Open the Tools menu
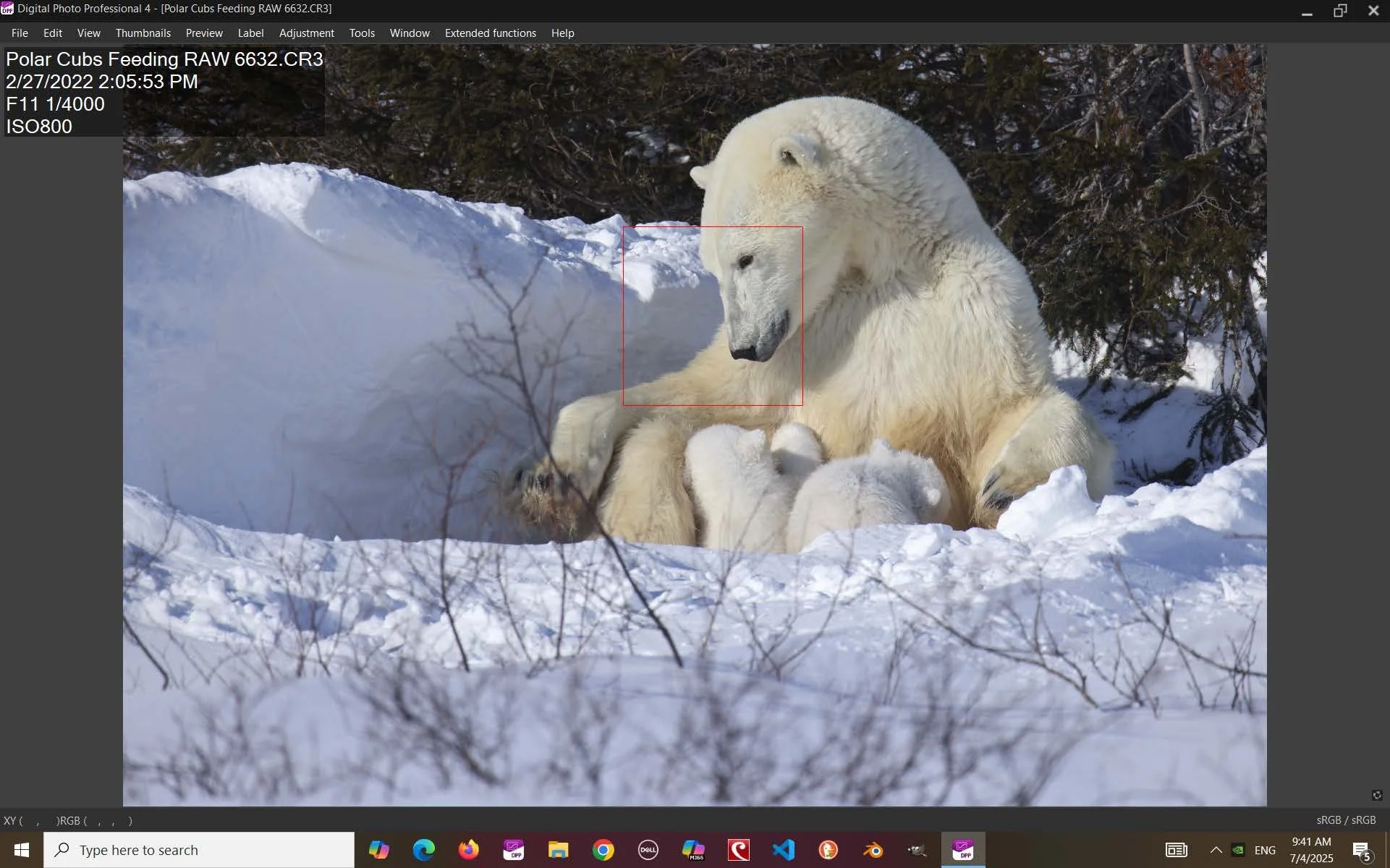The width and height of the screenshot is (1390, 868). point(361,33)
